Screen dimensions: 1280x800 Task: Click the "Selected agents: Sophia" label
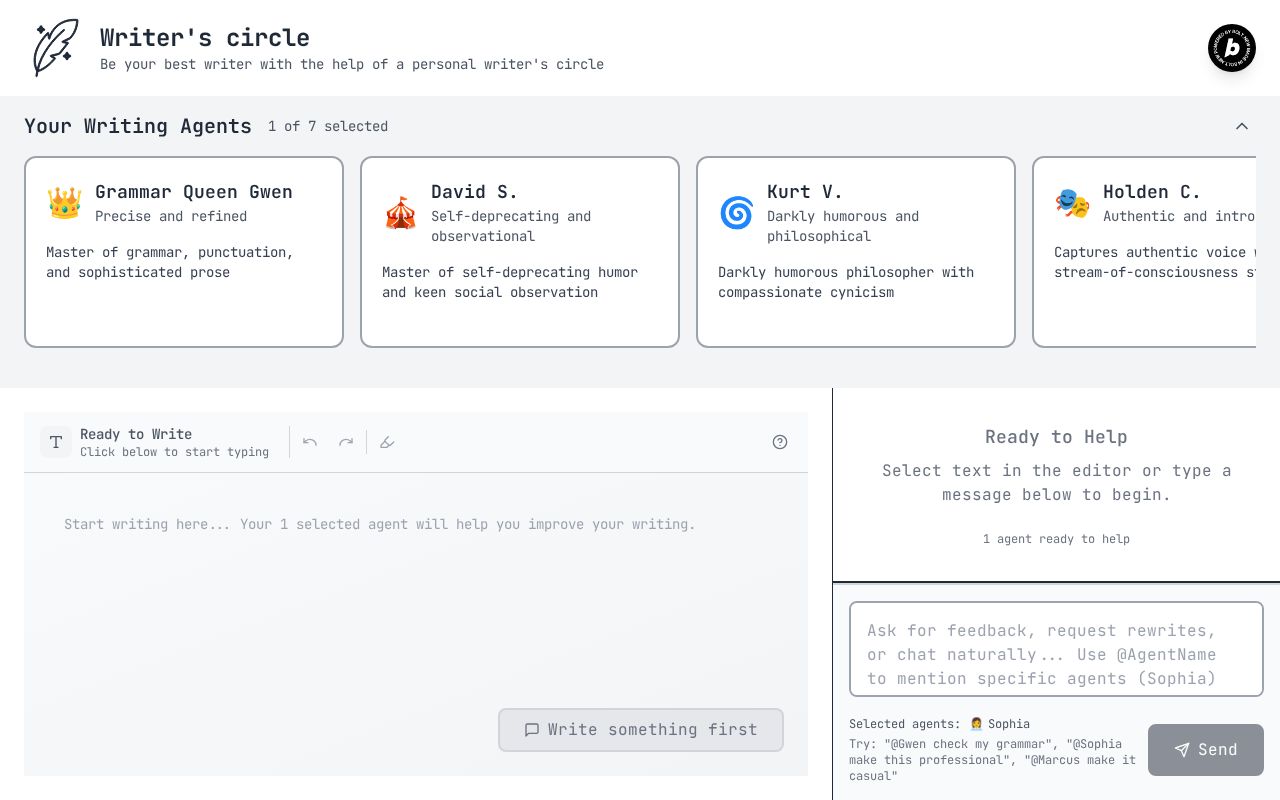point(939,724)
